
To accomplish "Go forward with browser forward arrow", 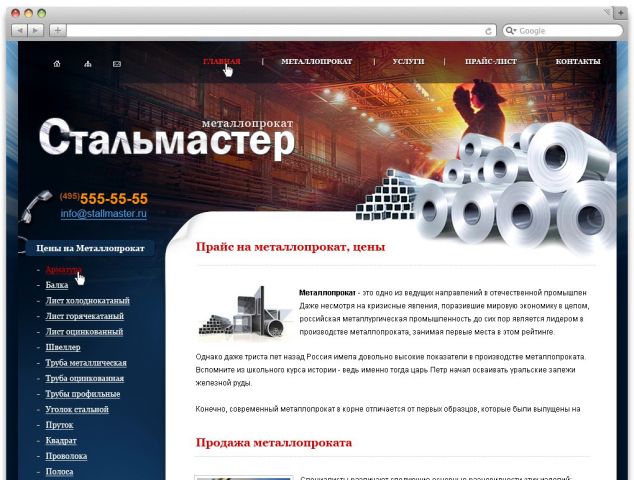I will (x=36, y=30).
